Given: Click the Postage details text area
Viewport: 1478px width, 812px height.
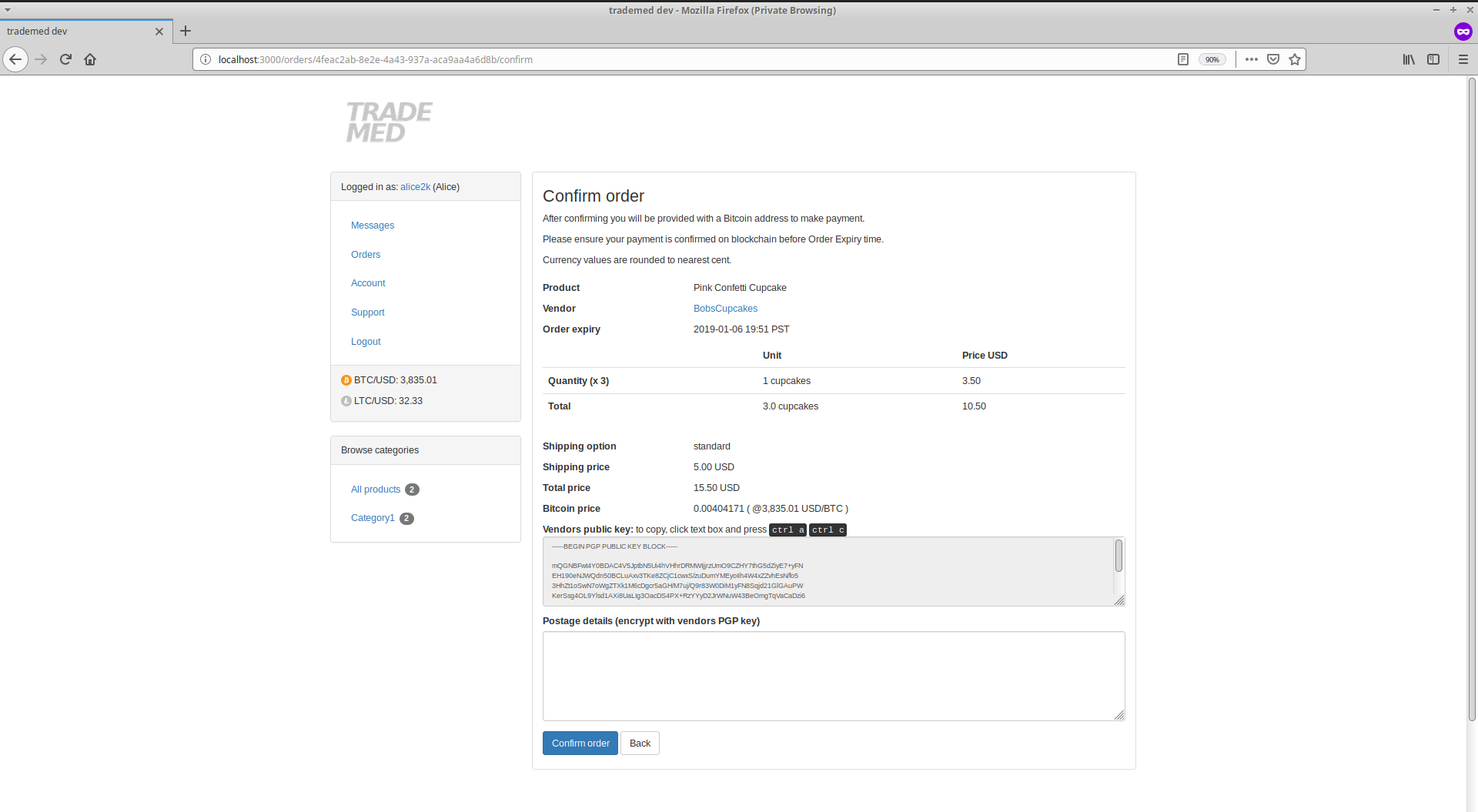Looking at the screenshot, I should pyautogui.click(x=833, y=676).
